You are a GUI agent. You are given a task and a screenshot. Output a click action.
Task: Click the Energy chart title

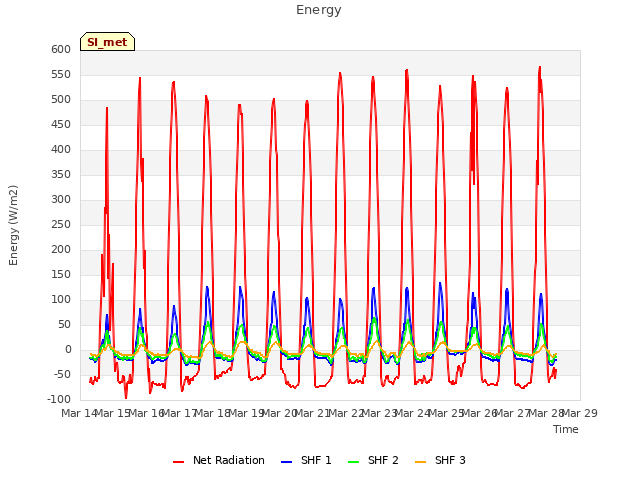(x=319, y=10)
